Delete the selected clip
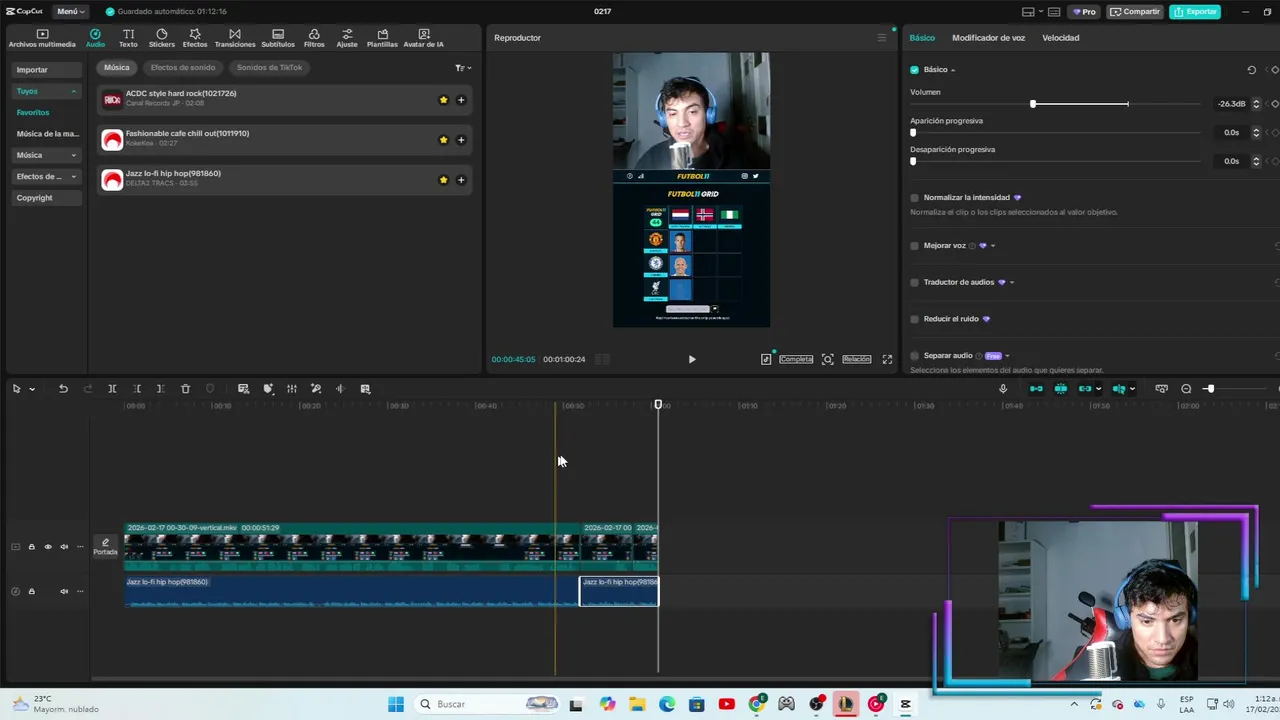The height and width of the screenshot is (720, 1280). point(185,389)
